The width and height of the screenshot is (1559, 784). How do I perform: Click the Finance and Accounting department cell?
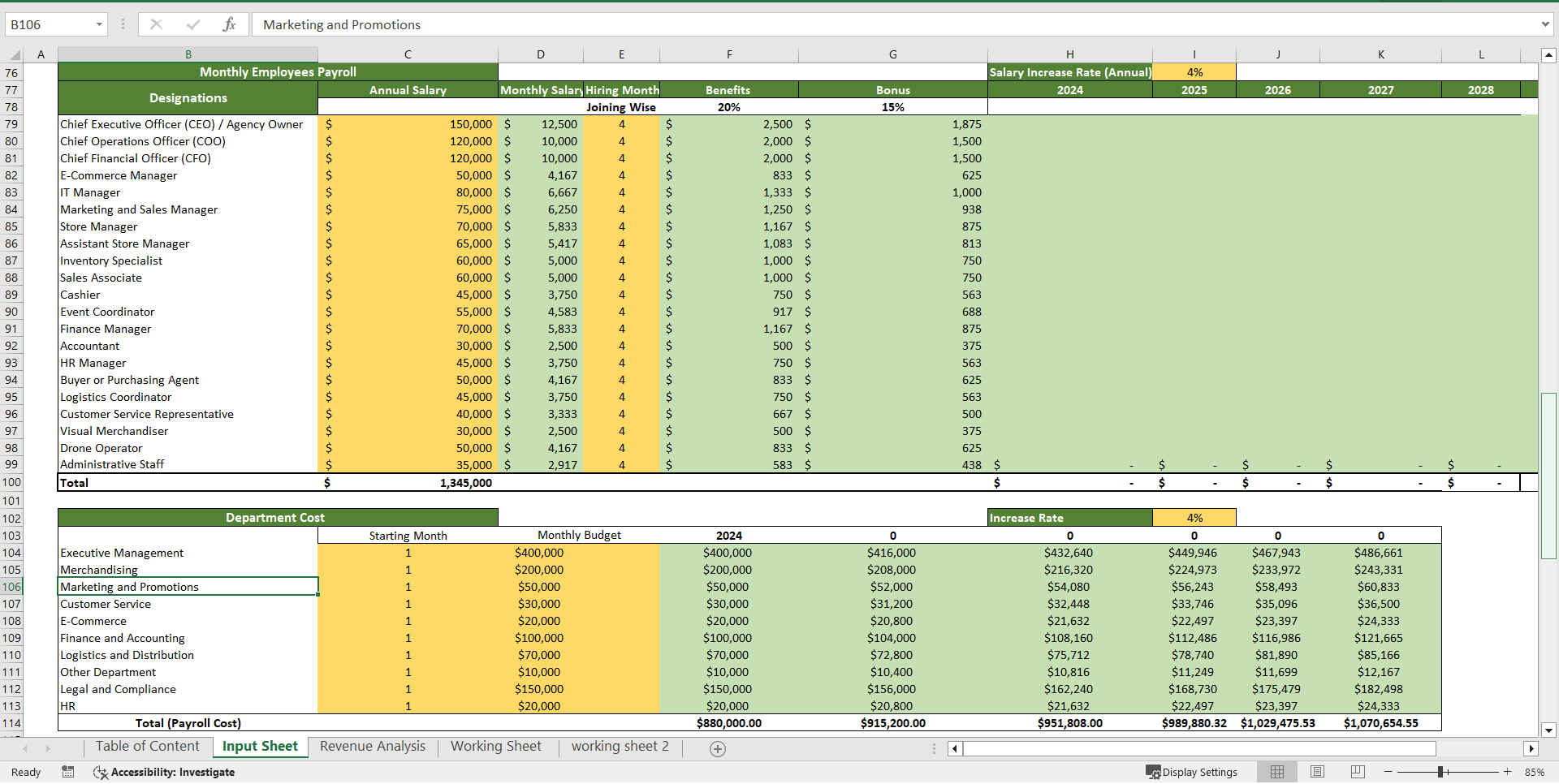tap(188, 638)
